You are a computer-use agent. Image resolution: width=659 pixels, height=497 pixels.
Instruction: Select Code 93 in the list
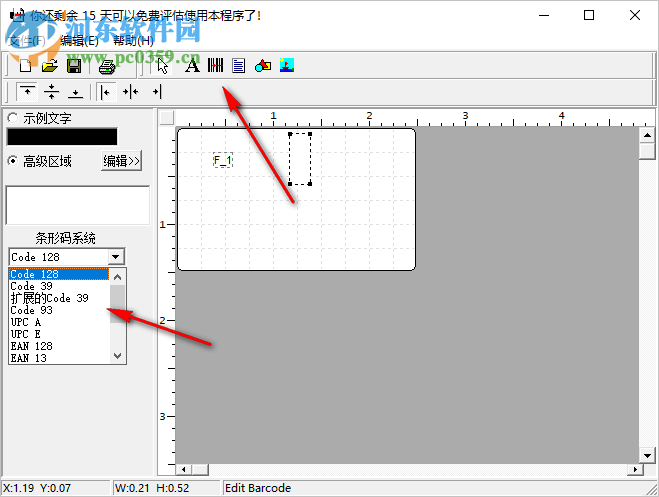click(x=59, y=310)
